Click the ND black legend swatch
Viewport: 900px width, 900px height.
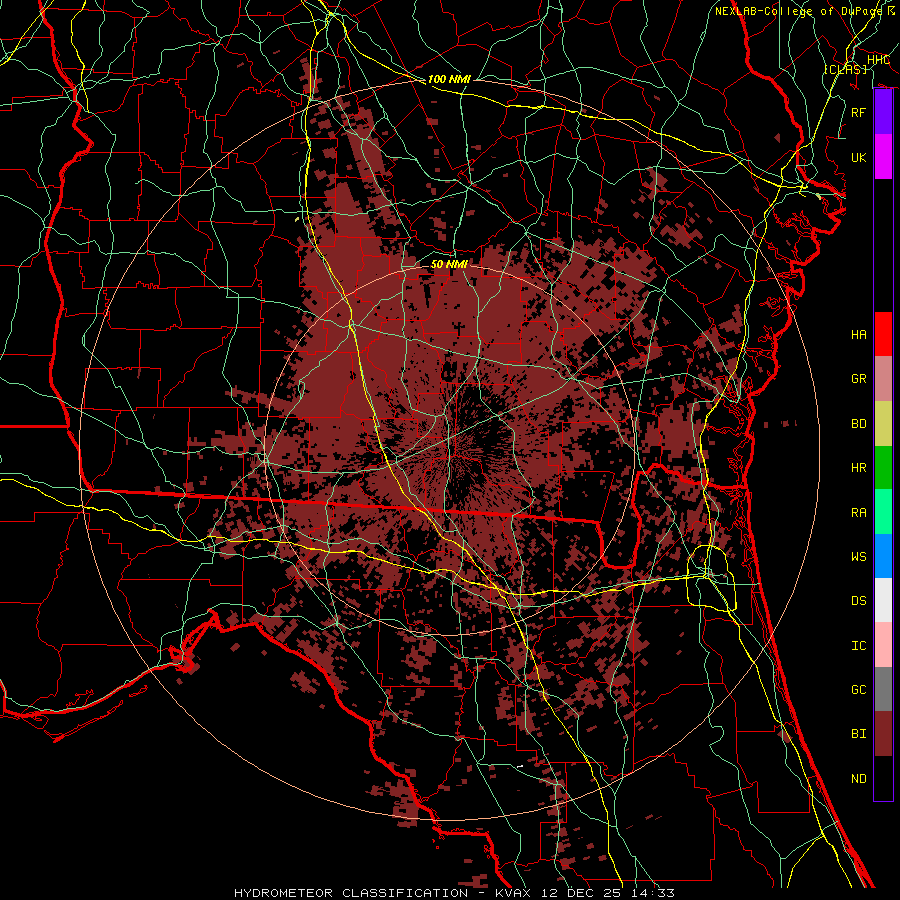[x=883, y=778]
